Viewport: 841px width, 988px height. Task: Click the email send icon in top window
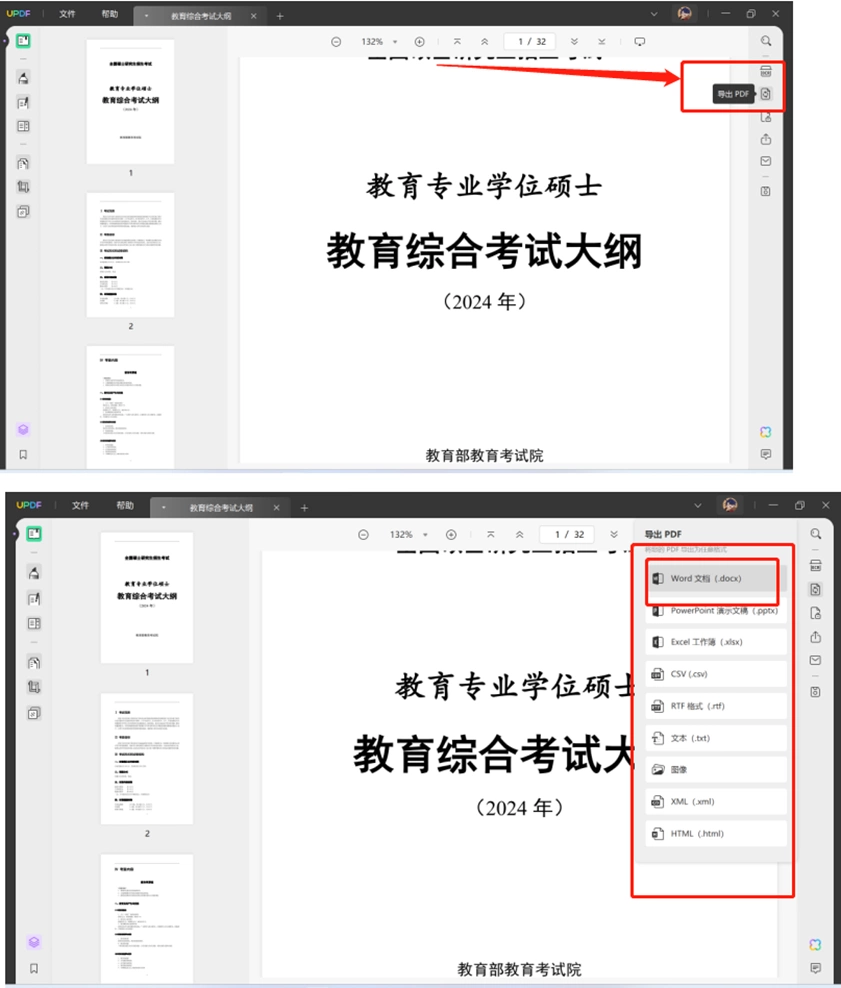point(765,161)
